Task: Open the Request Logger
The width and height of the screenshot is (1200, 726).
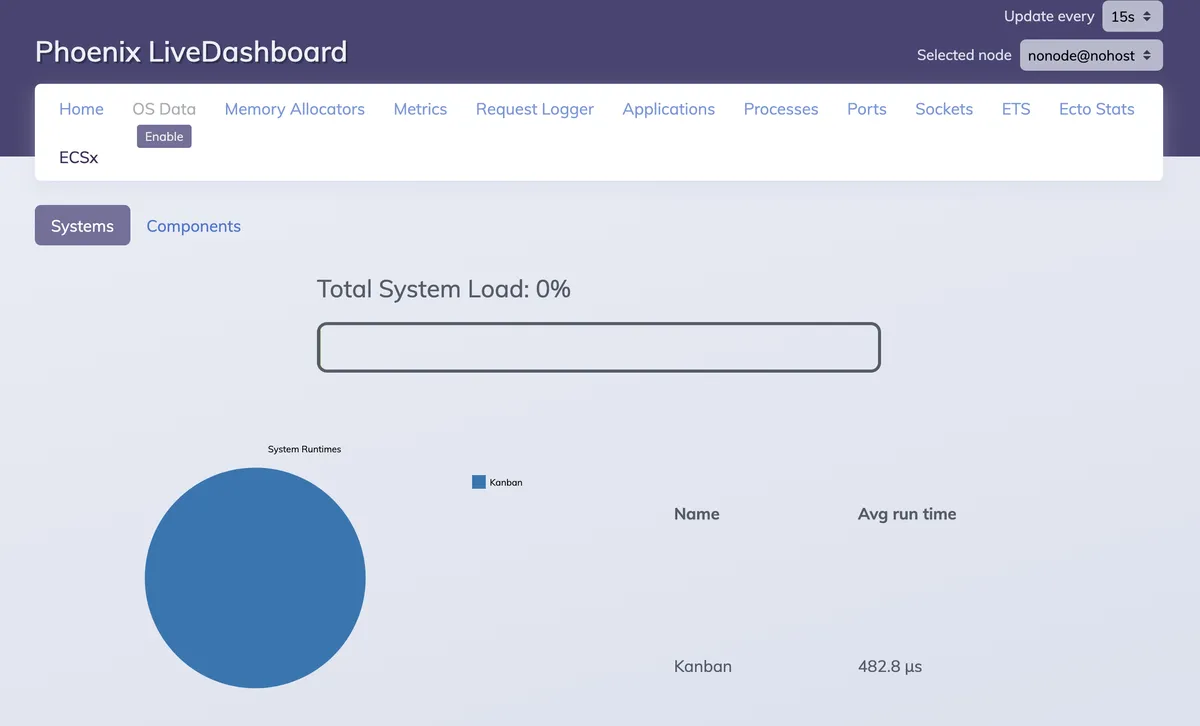Action: click(534, 109)
